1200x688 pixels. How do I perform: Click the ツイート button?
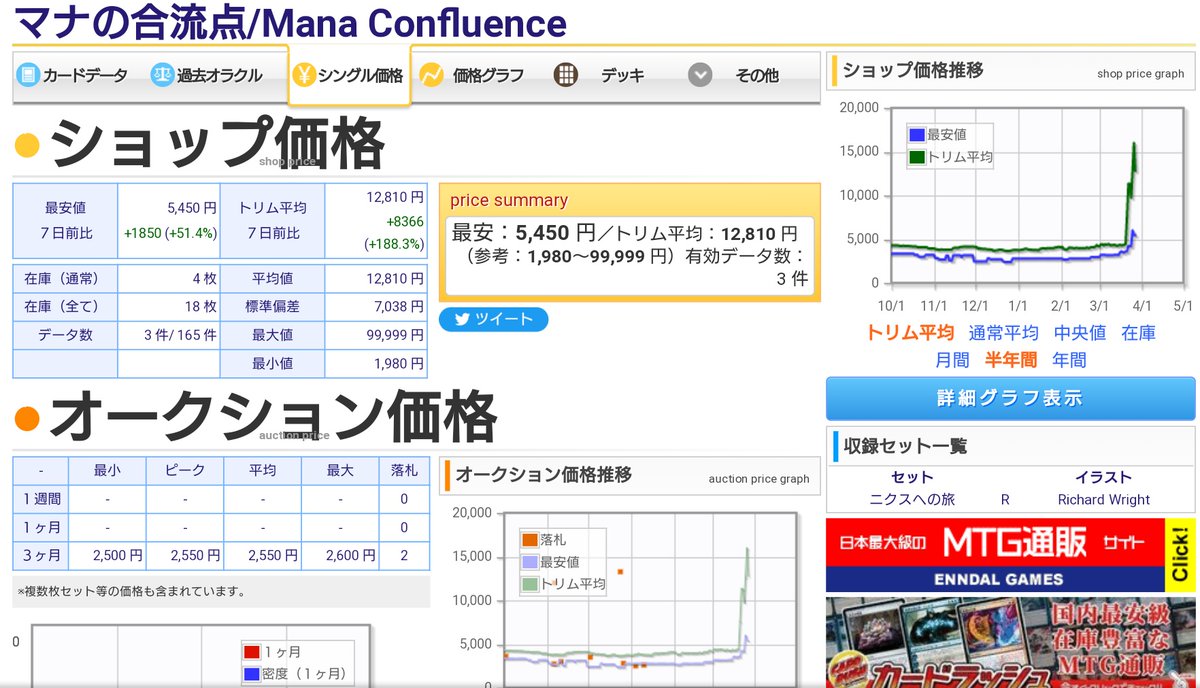click(x=493, y=320)
